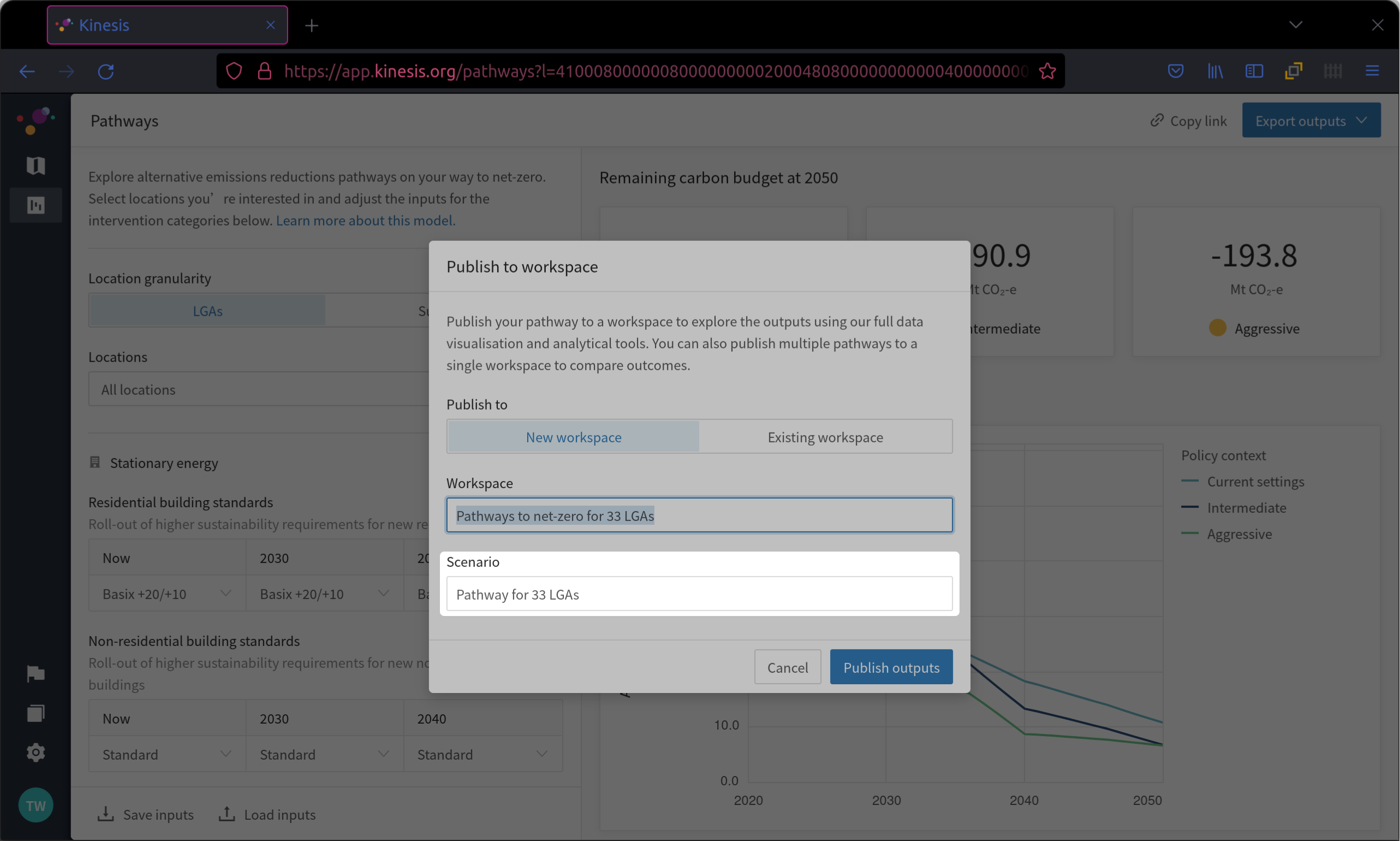Click Publish outputs button
This screenshot has width=1400, height=841.
click(891, 667)
